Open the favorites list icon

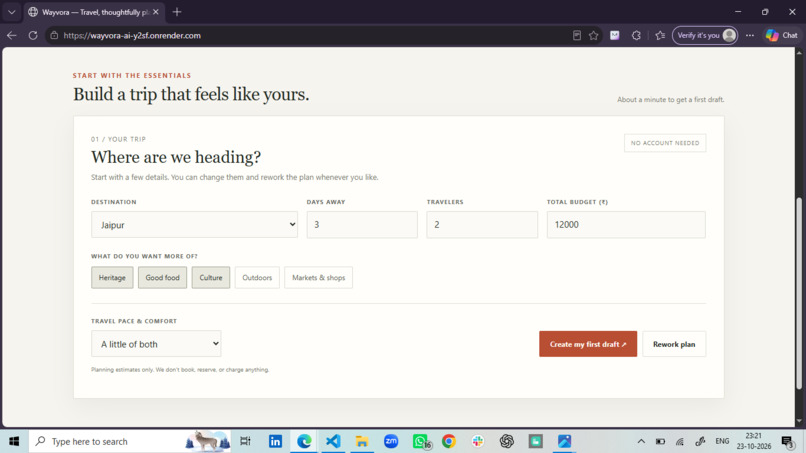pyautogui.click(x=660, y=35)
